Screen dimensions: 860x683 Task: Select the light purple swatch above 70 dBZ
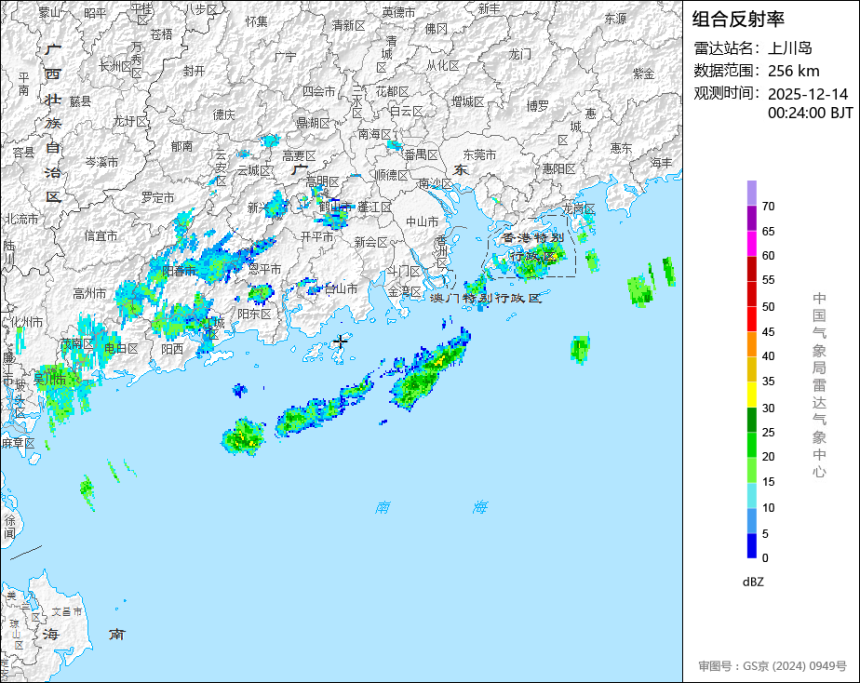click(x=751, y=193)
